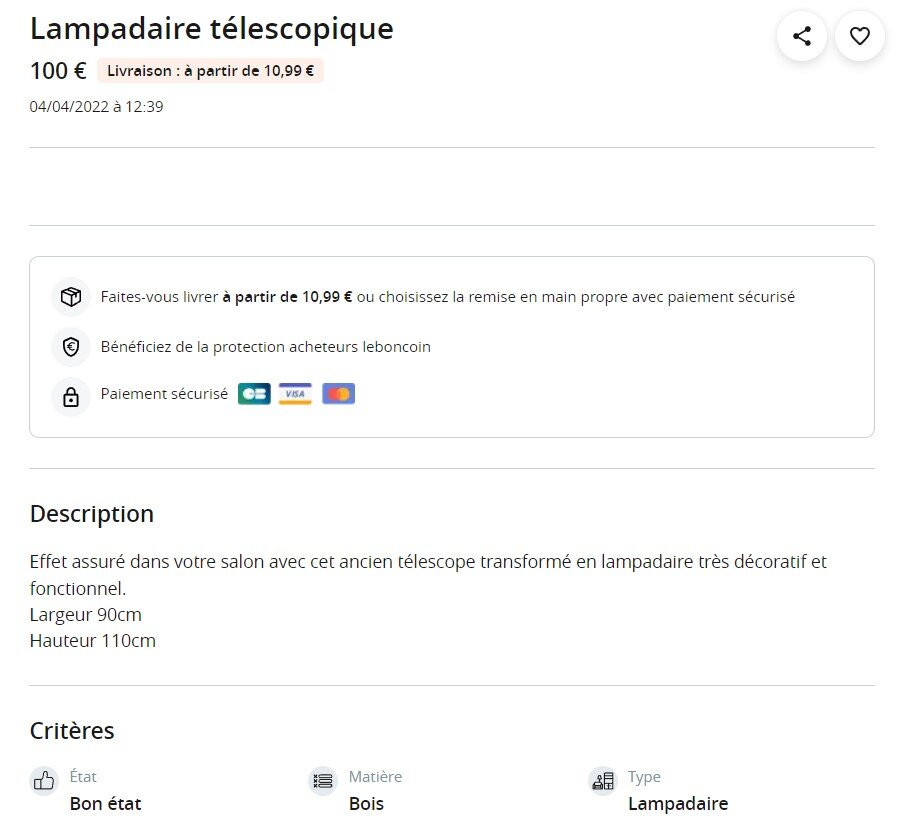Click the CB card logo

click(x=254, y=394)
